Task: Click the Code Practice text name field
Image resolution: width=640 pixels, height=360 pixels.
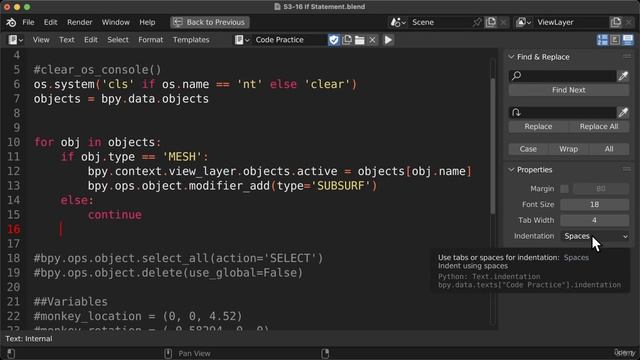Action: [289, 40]
